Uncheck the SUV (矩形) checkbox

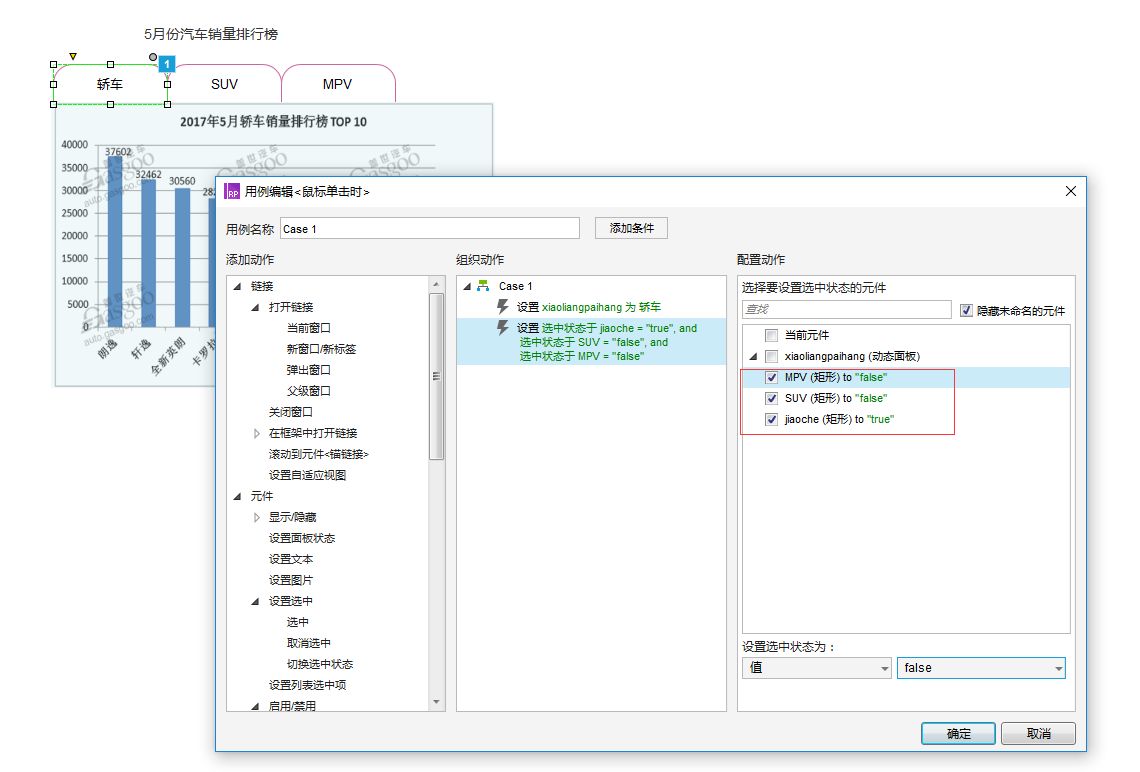(771, 398)
